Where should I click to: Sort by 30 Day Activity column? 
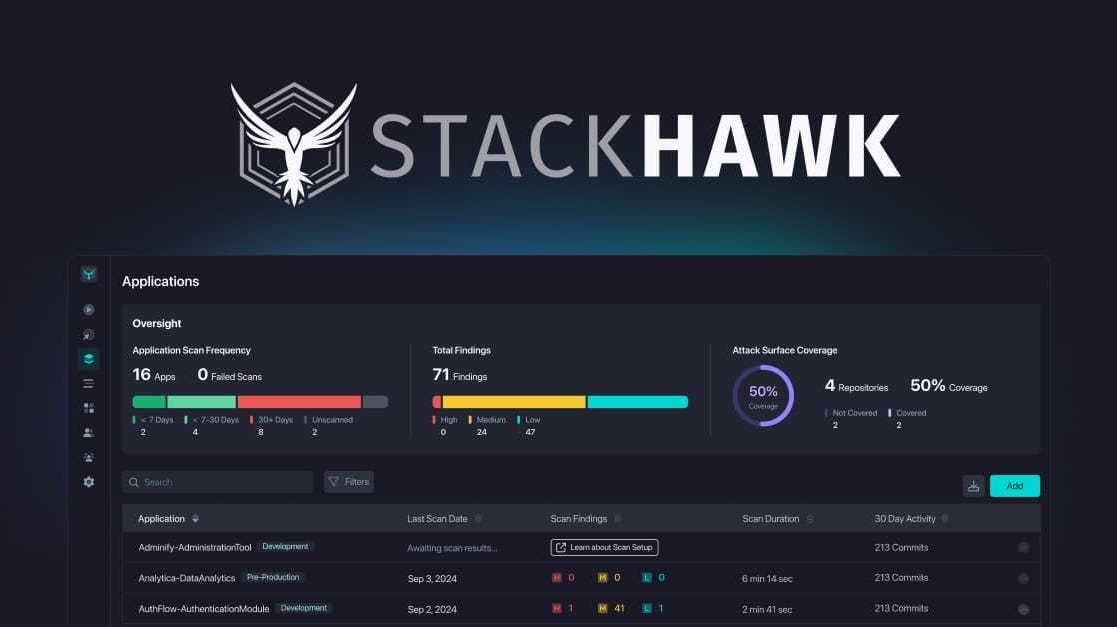(945, 519)
